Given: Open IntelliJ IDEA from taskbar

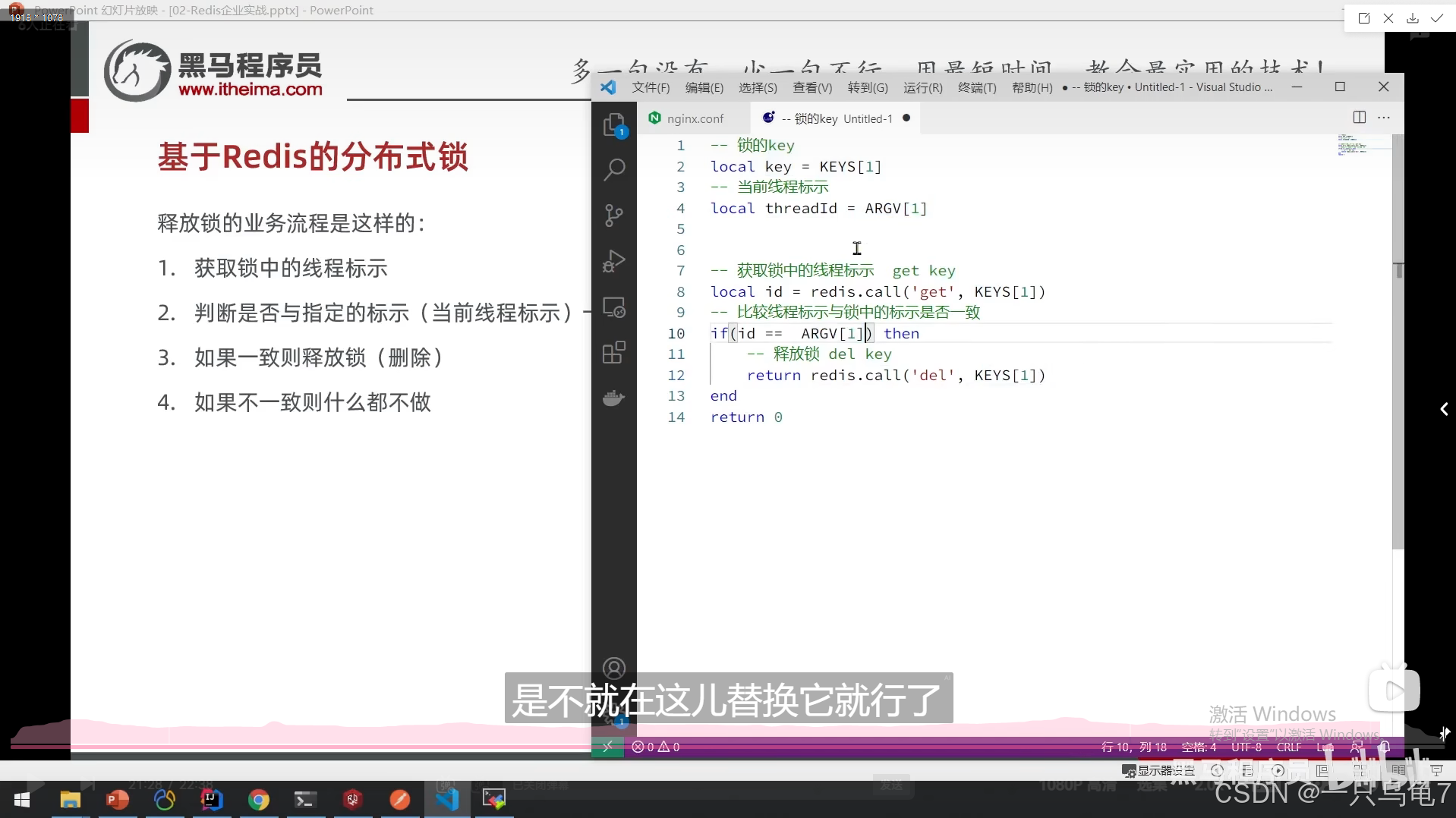Looking at the screenshot, I should (x=211, y=800).
